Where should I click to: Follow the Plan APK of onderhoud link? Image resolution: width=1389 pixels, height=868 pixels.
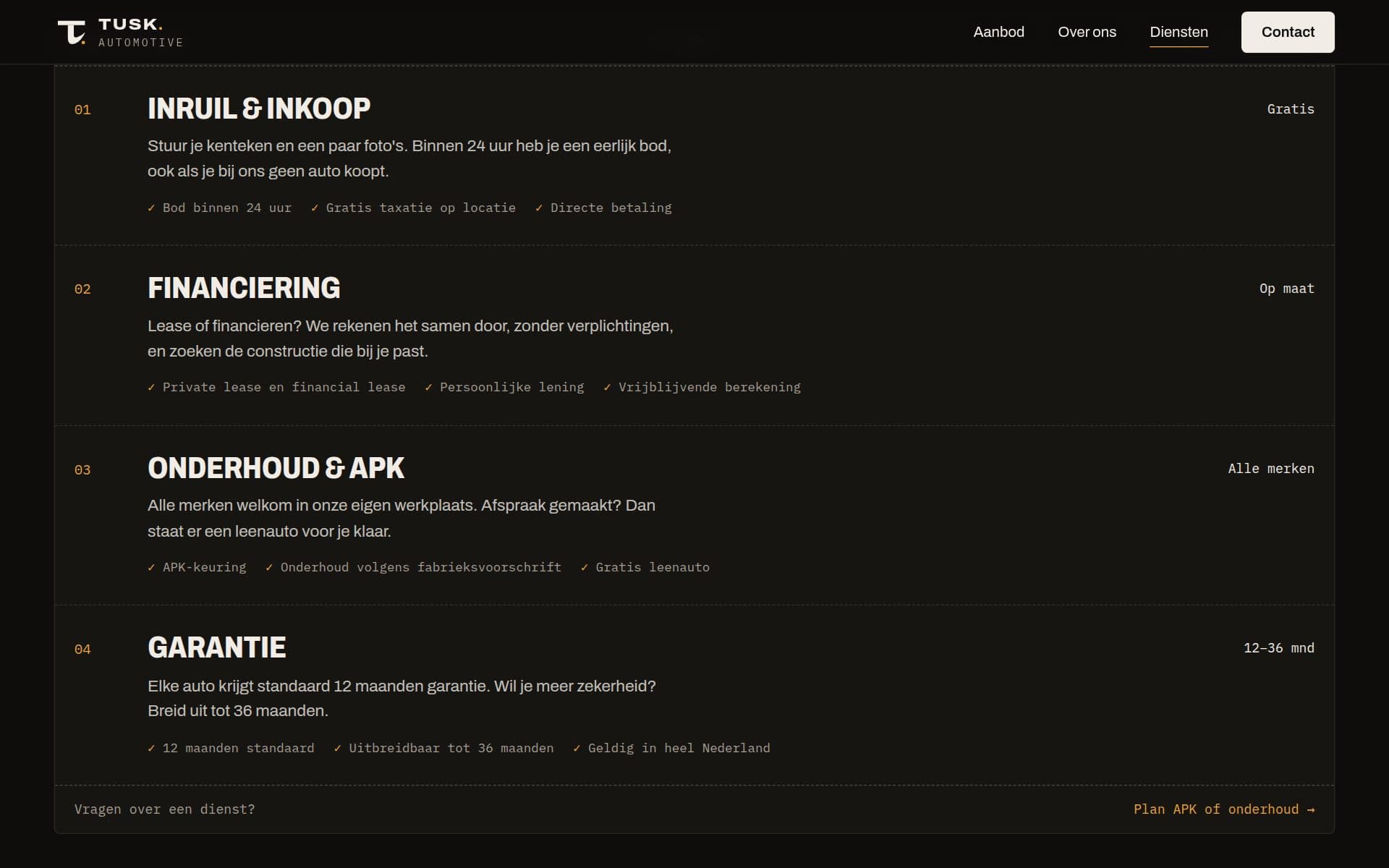[x=1224, y=809]
